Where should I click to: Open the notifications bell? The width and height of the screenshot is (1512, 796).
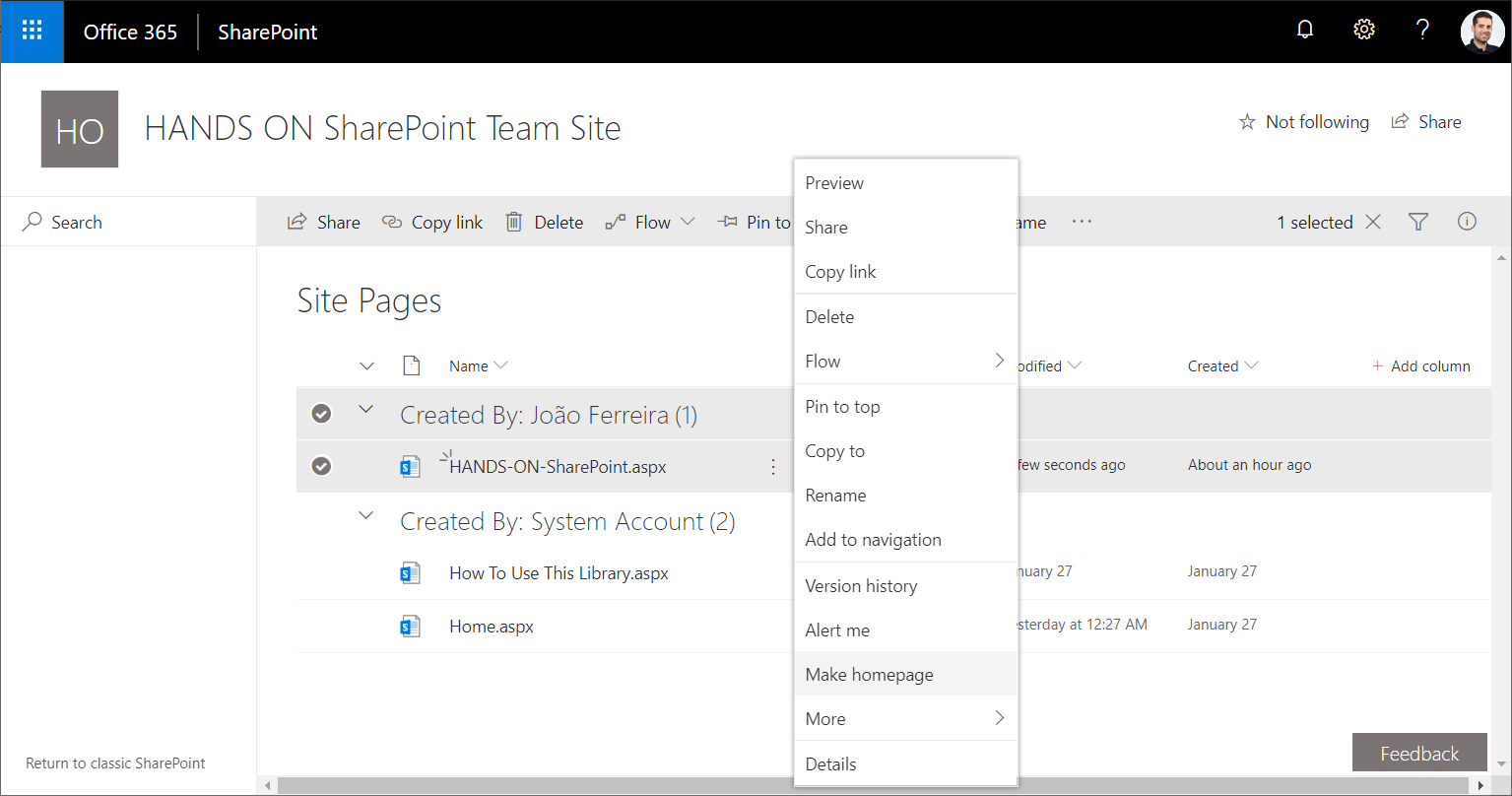click(x=1304, y=30)
